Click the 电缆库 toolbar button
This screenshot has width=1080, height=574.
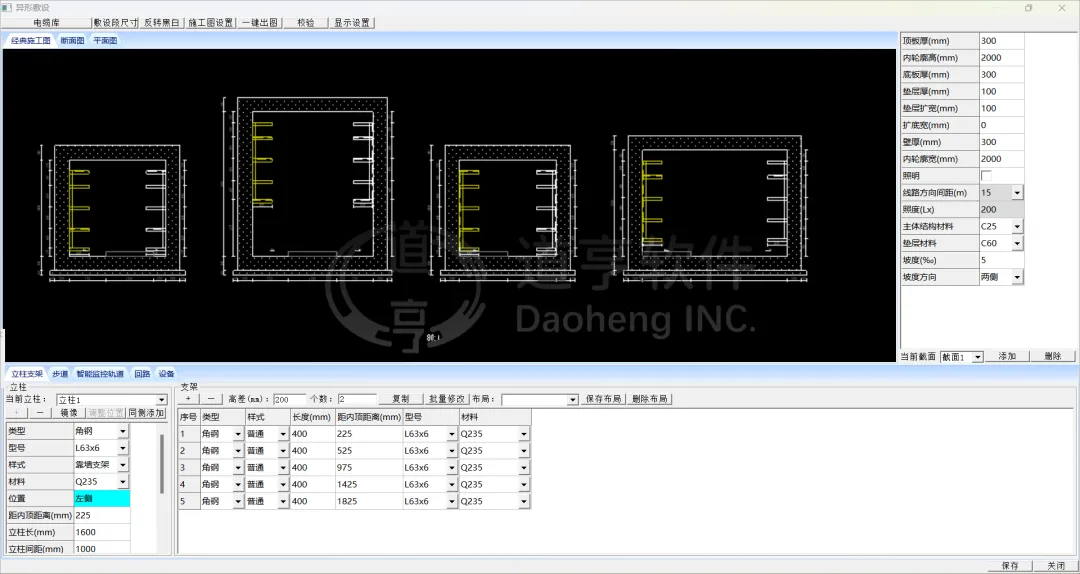(x=46, y=22)
